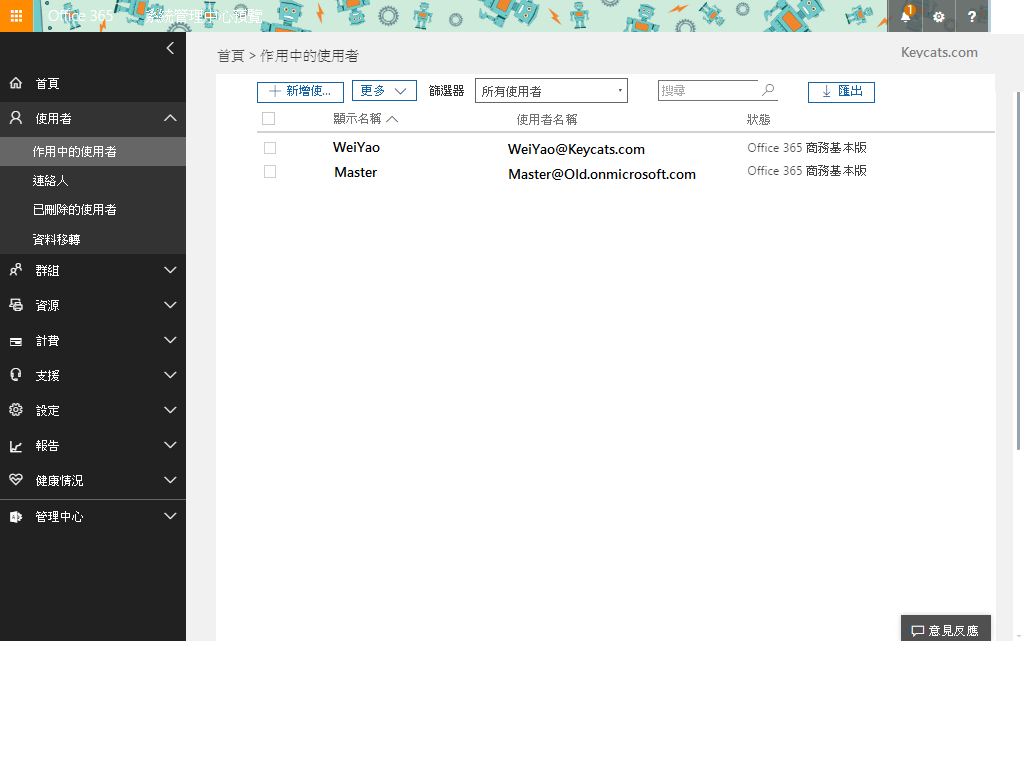
Task: Click the sort arrow beside 顯示名稱
Action: 392,119
